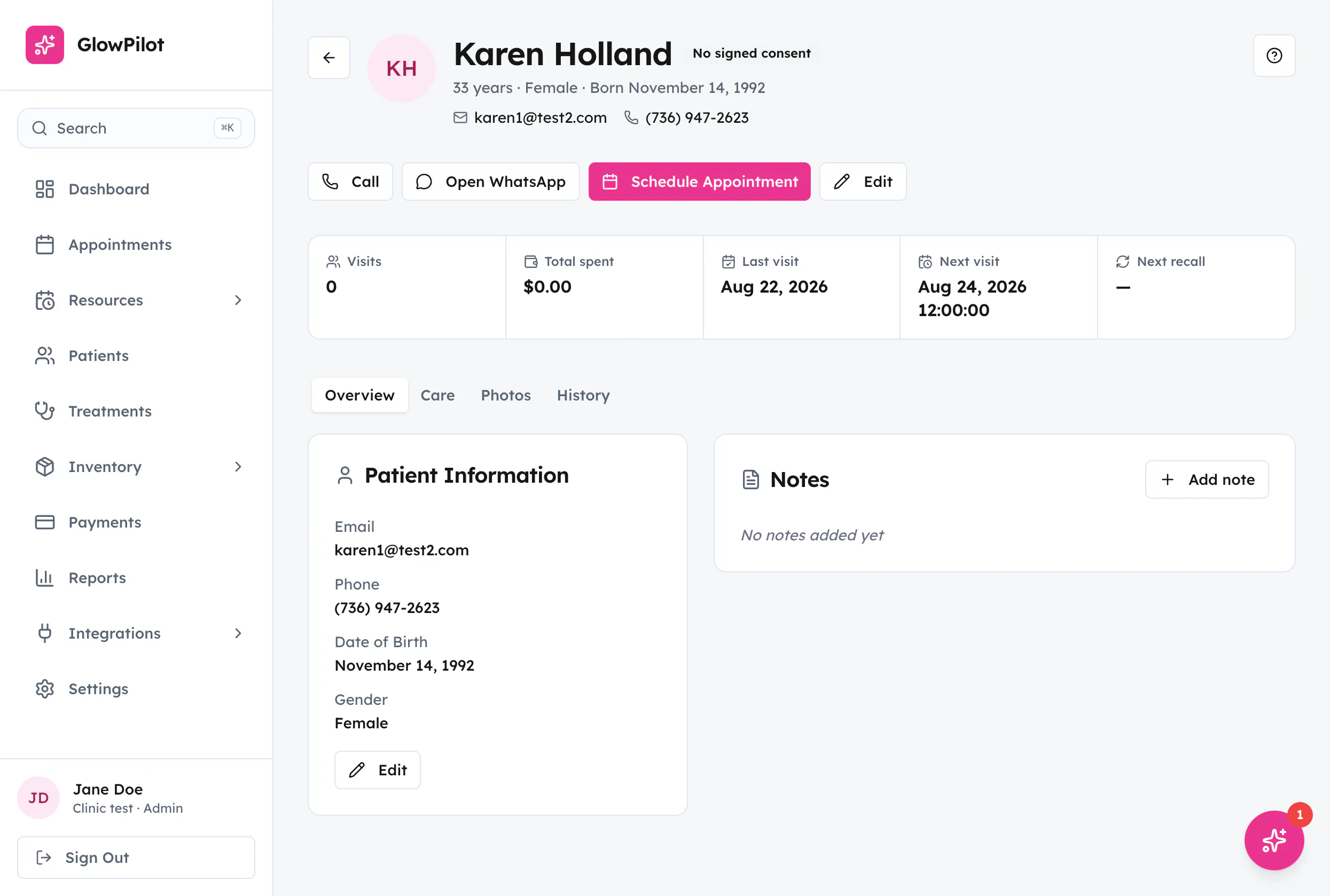The width and height of the screenshot is (1330, 896).
Task: Switch to the Care tab
Action: click(x=437, y=395)
